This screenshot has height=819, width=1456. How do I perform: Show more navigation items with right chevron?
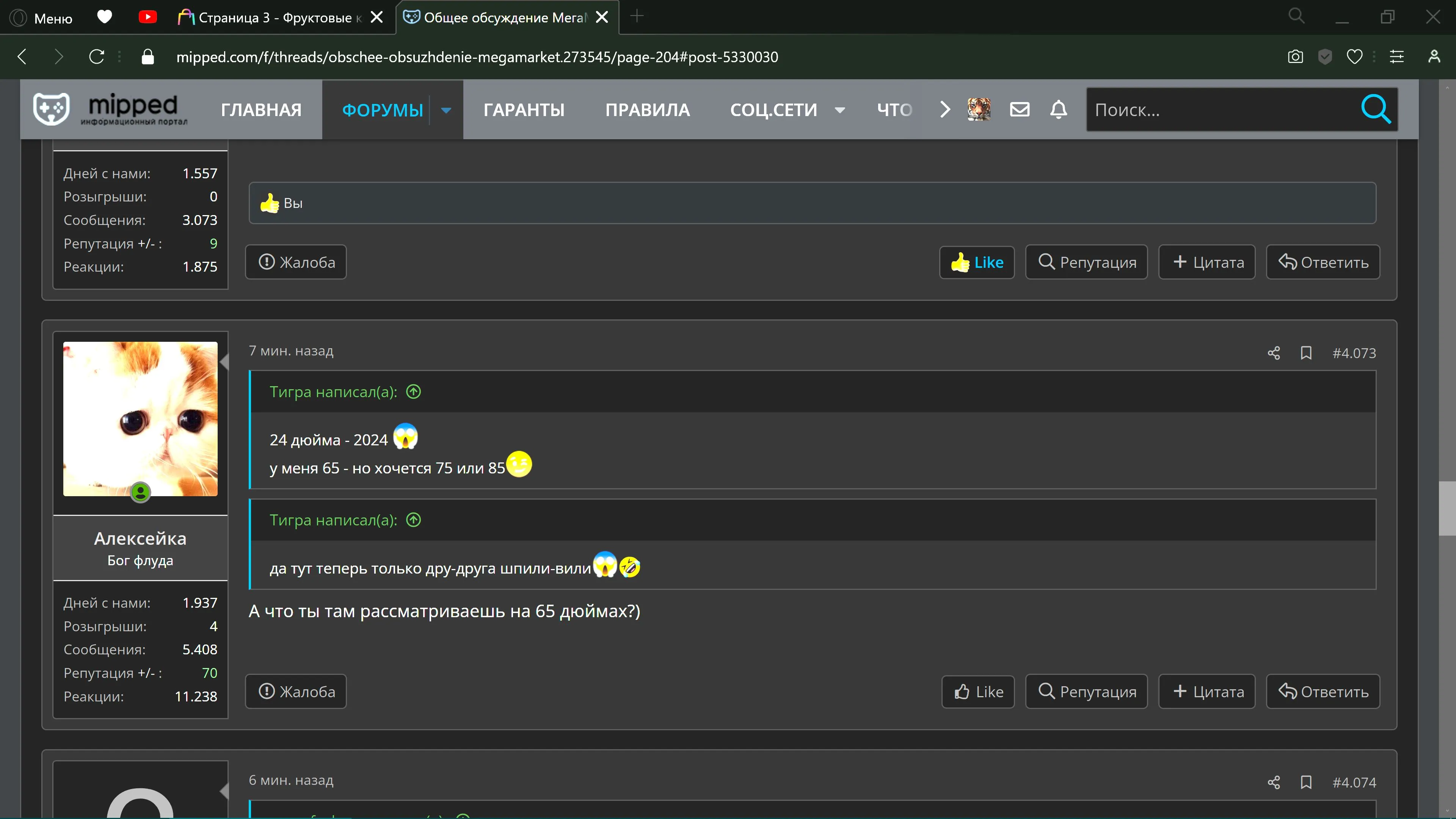945,109
